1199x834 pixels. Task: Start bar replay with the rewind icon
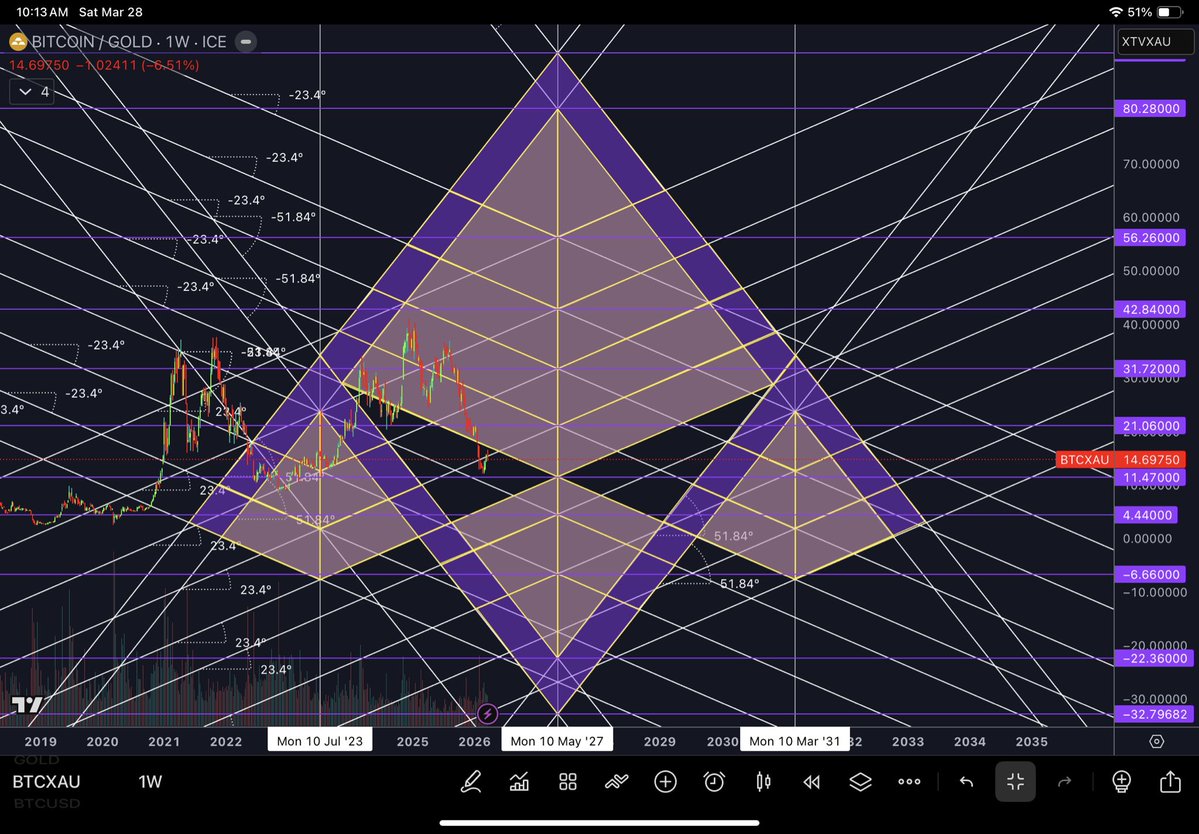click(x=811, y=781)
